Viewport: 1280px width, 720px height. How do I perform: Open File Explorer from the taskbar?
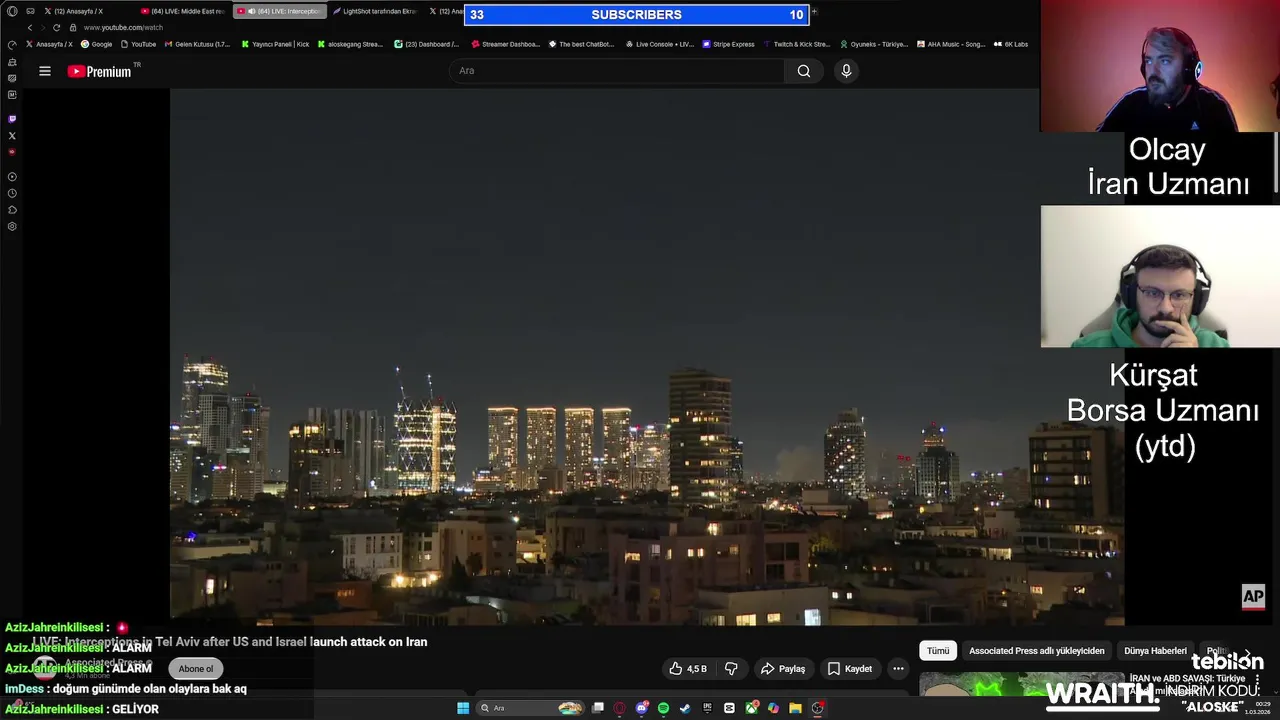[795, 708]
